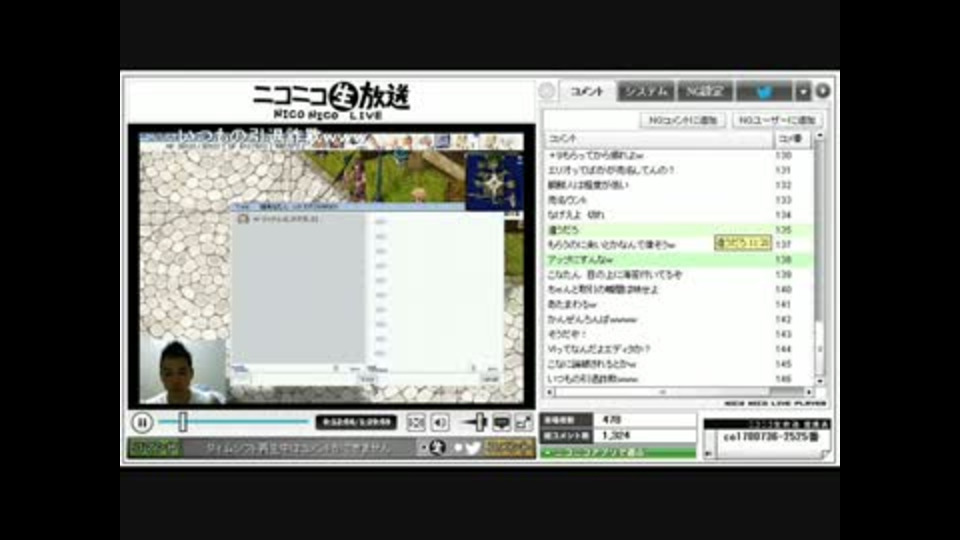Image resolution: width=960 pixels, height=540 pixels.
Task: Click the minimap in the game video
Action: coord(494,182)
